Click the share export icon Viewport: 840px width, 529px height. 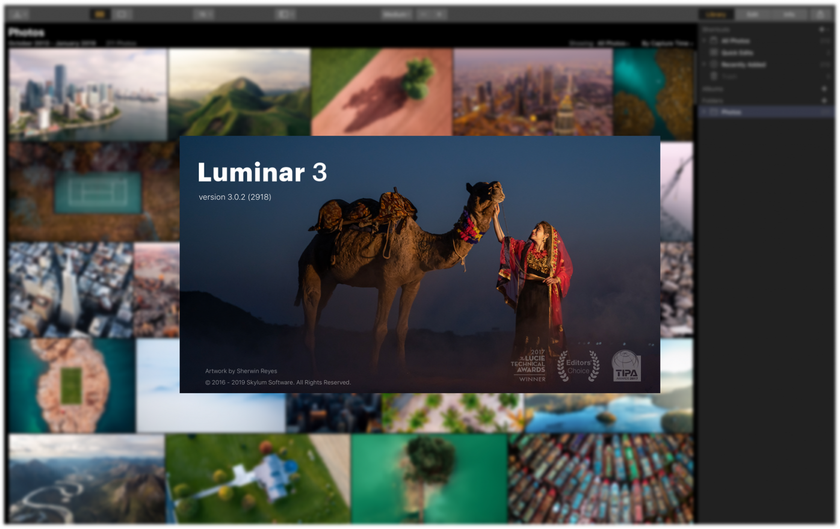pyautogui.click(x=822, y=14)
